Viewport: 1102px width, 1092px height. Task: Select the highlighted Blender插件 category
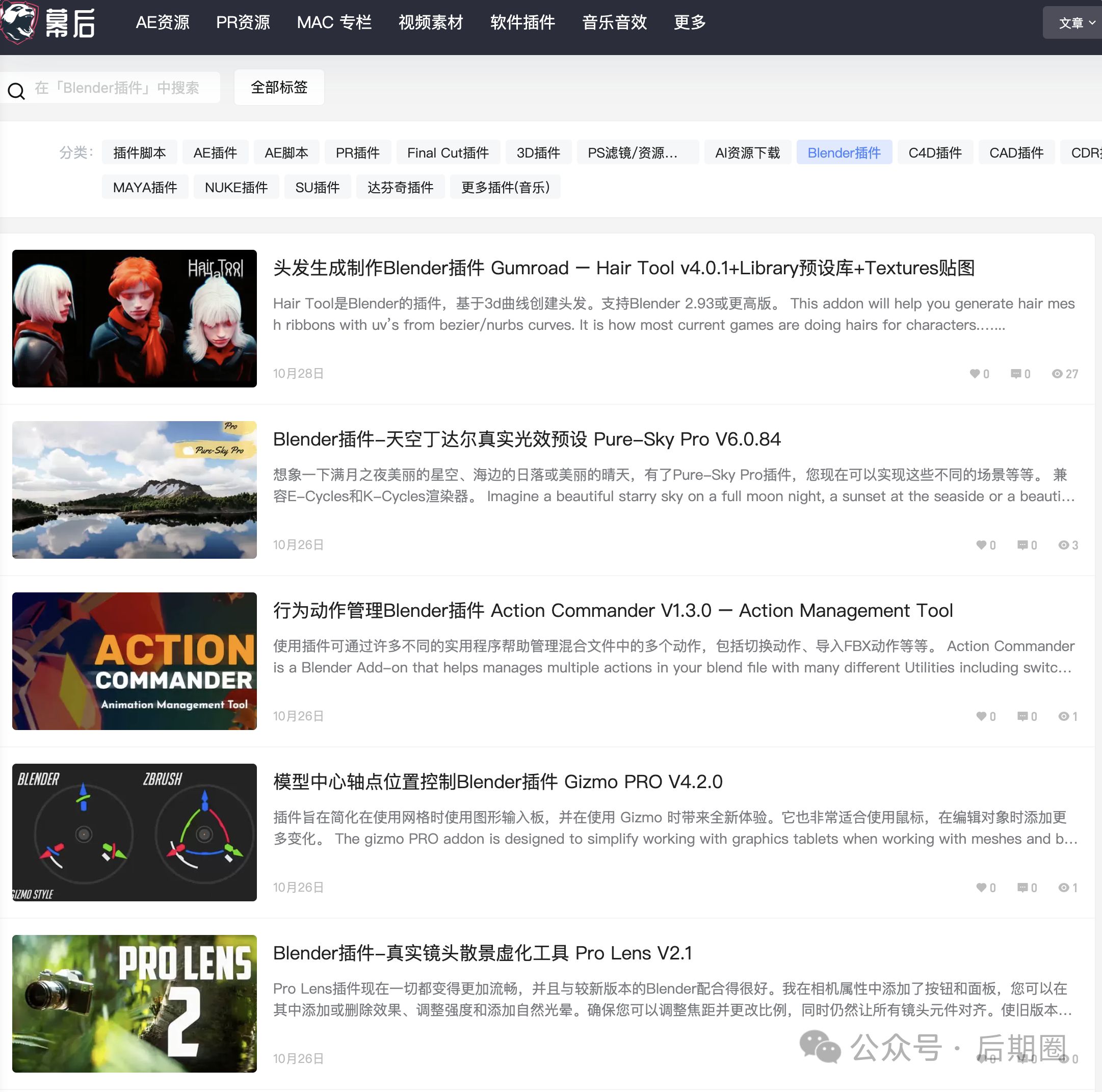click(x=844, y=152)
